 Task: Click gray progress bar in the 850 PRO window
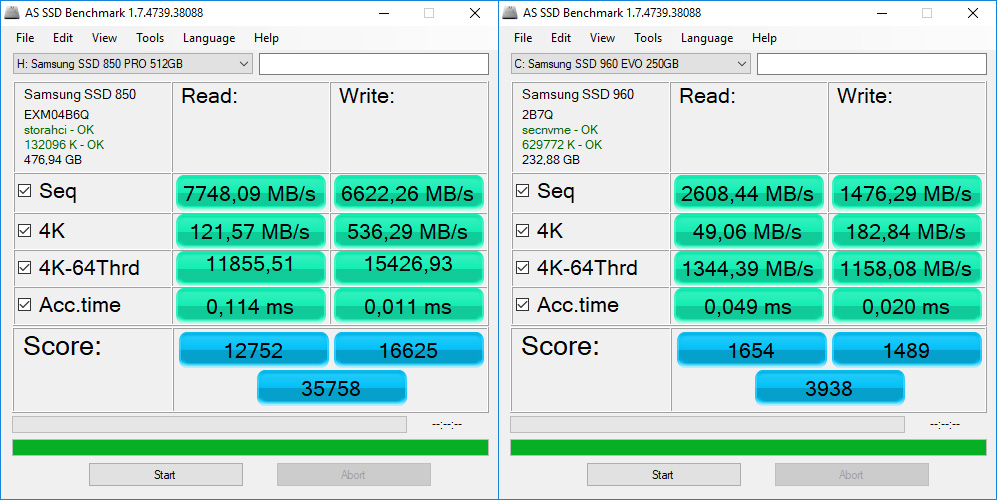(209, 424)
